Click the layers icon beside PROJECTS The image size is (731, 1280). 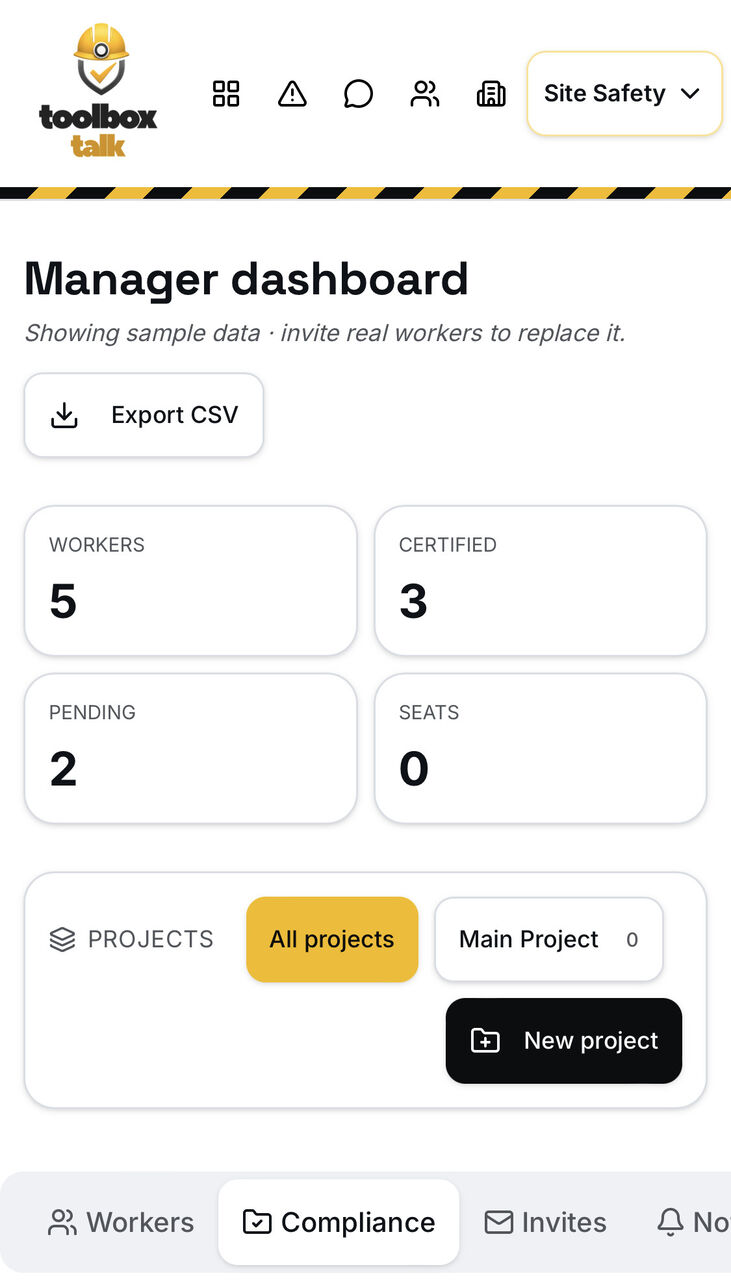[62, 940]
